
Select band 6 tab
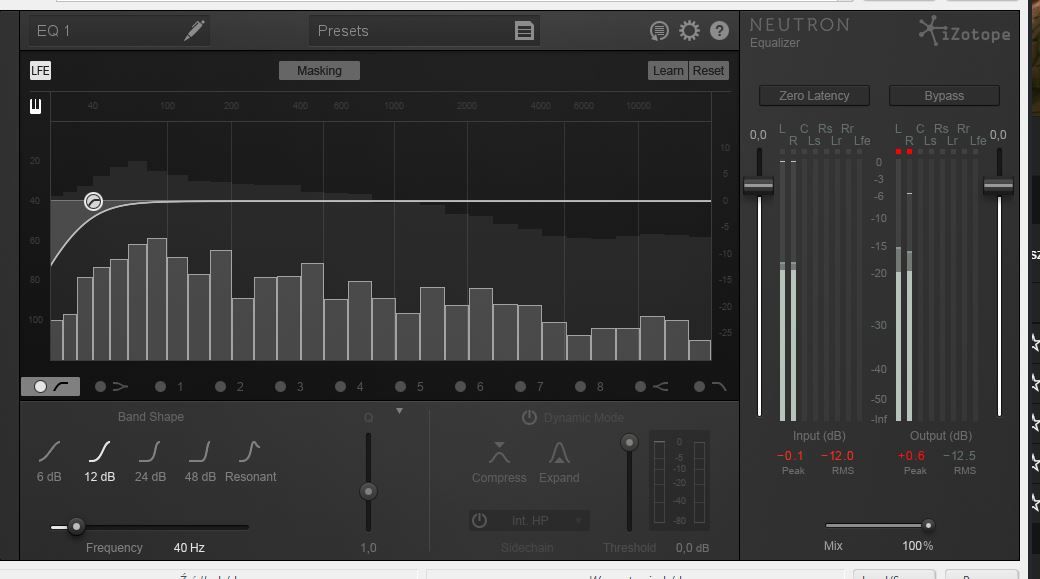[x=470, y=387]
